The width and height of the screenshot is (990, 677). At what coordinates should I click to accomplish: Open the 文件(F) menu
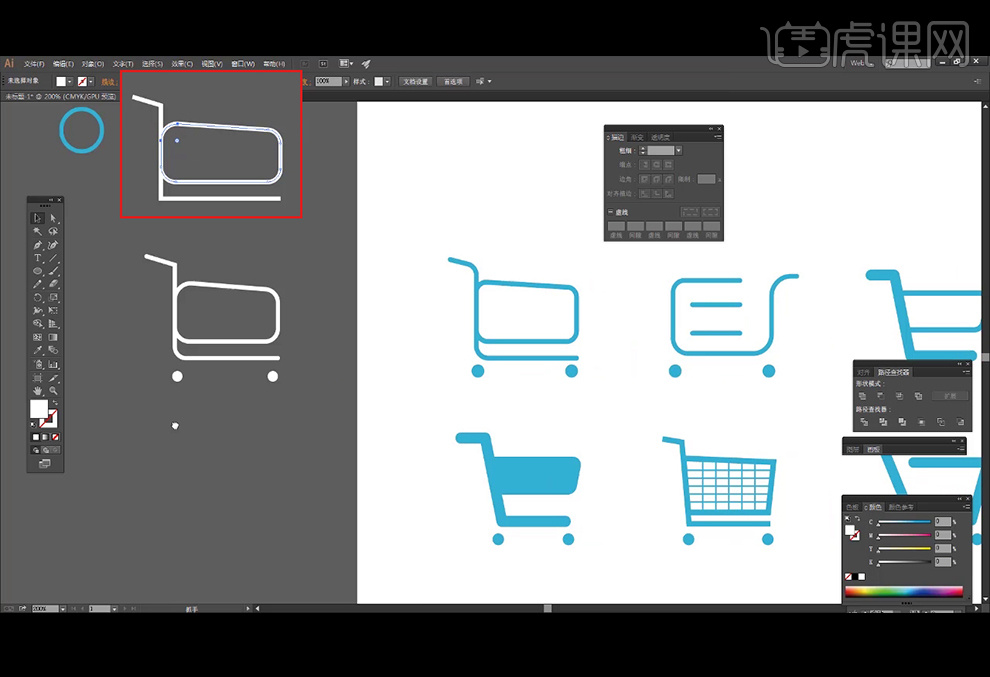34,63
